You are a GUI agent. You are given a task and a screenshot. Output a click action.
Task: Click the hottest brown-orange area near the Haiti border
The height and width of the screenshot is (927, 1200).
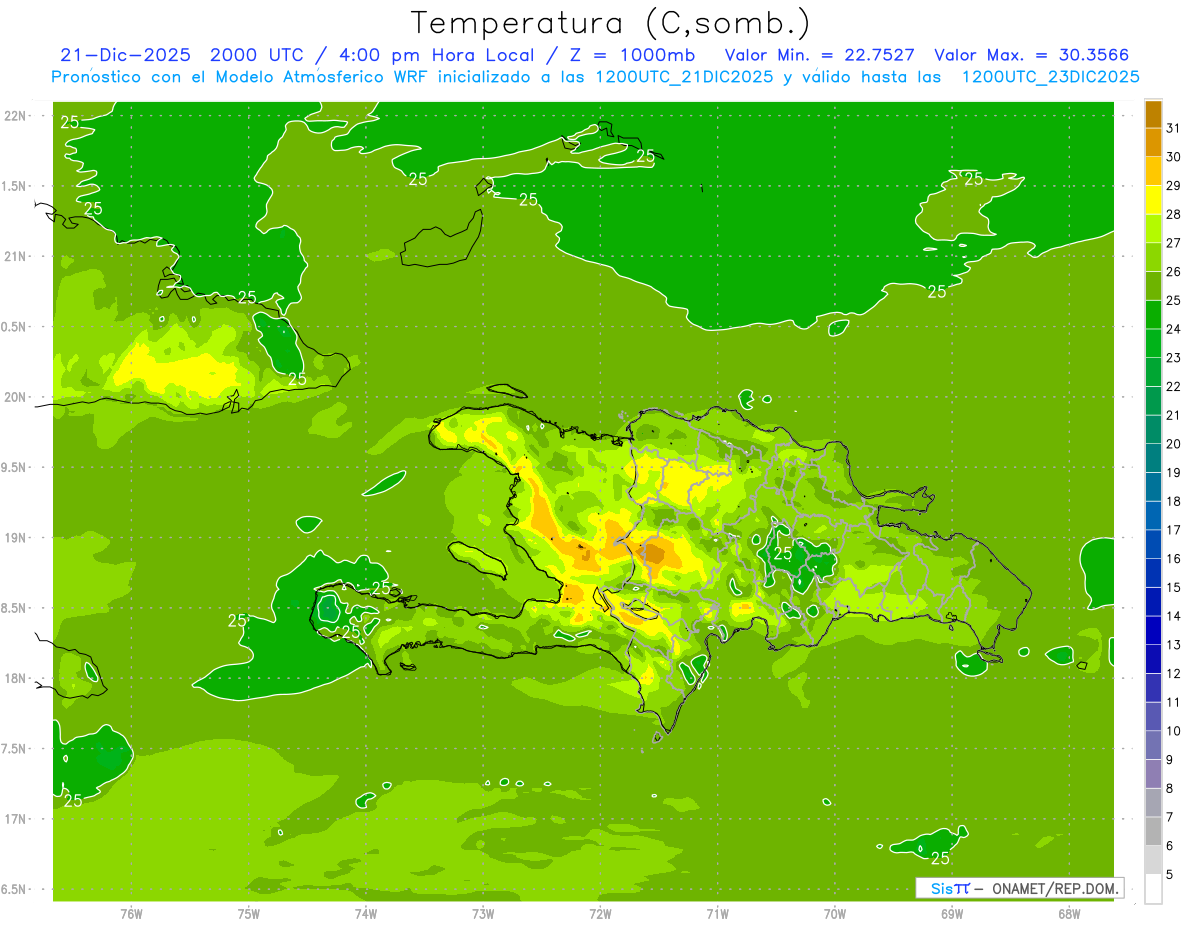pyautogui.click(x=655, y=553)
